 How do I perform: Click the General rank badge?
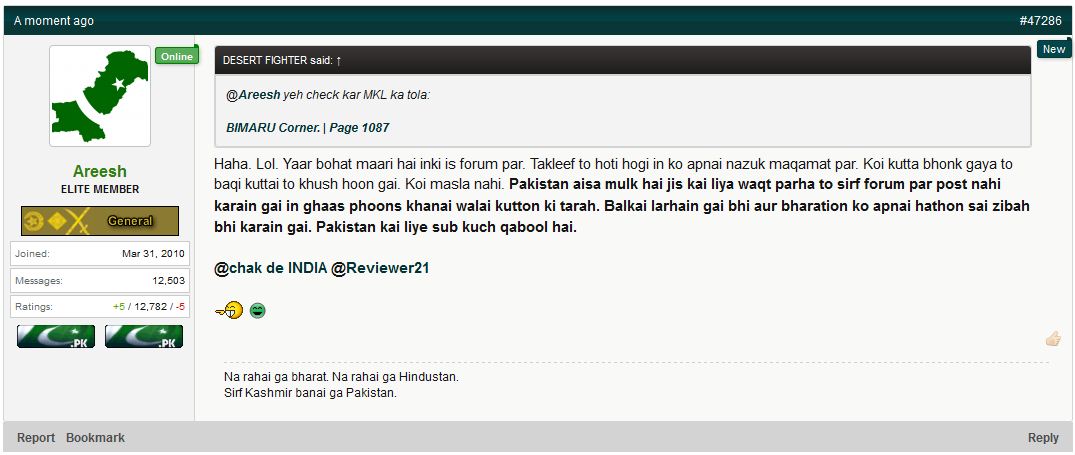tap(100, 221)
